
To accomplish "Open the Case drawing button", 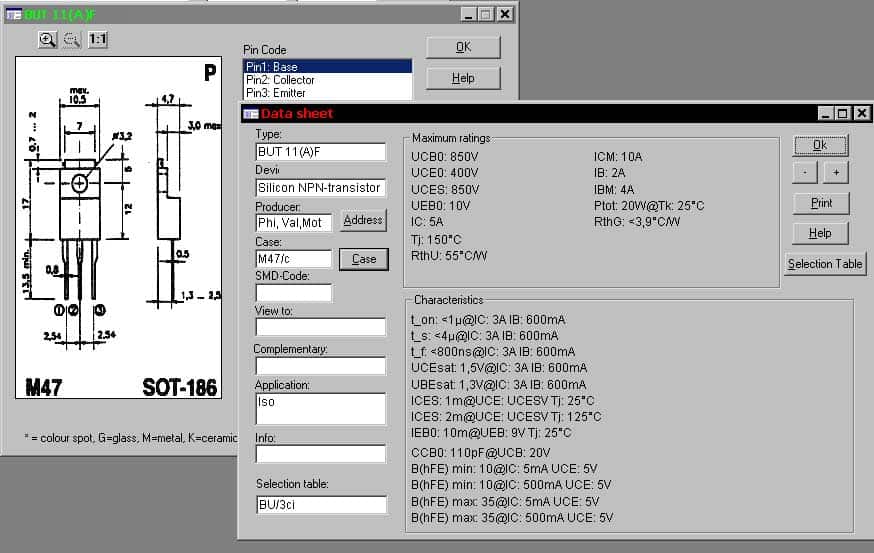I will coord(364,259).
